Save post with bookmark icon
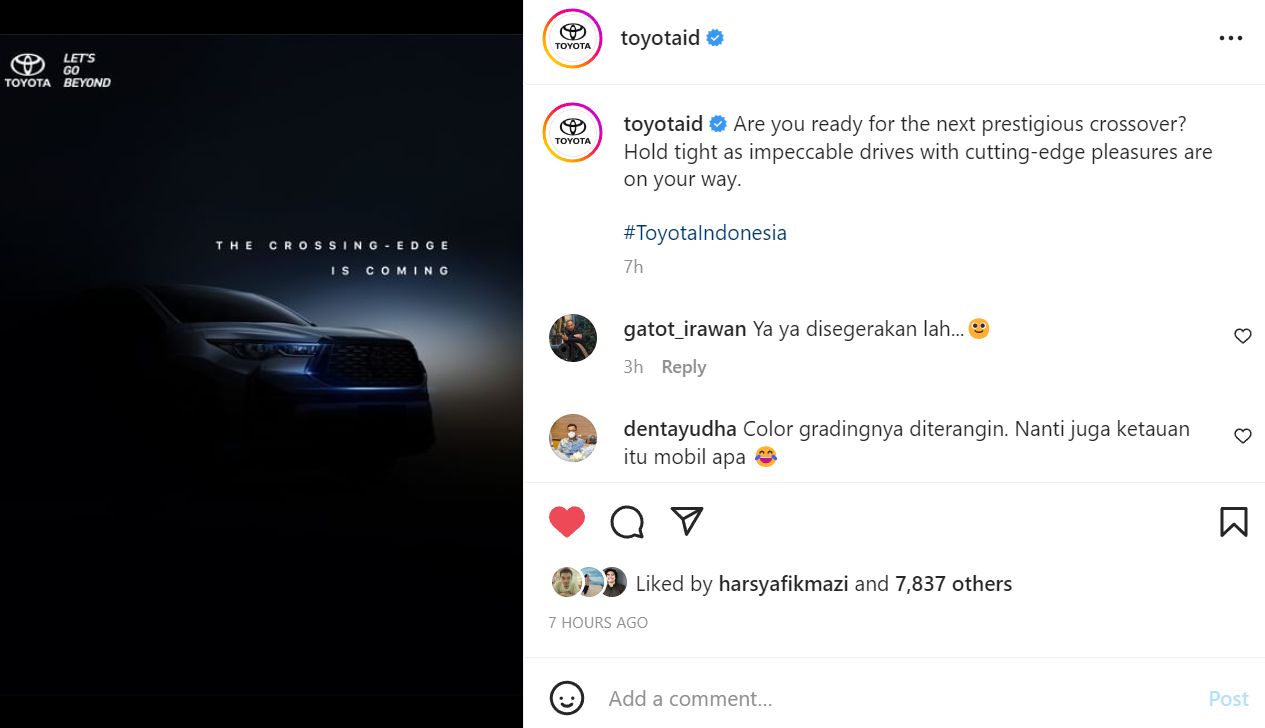The width and height of the screenshot is (1265, 728). coord(1233,522)
